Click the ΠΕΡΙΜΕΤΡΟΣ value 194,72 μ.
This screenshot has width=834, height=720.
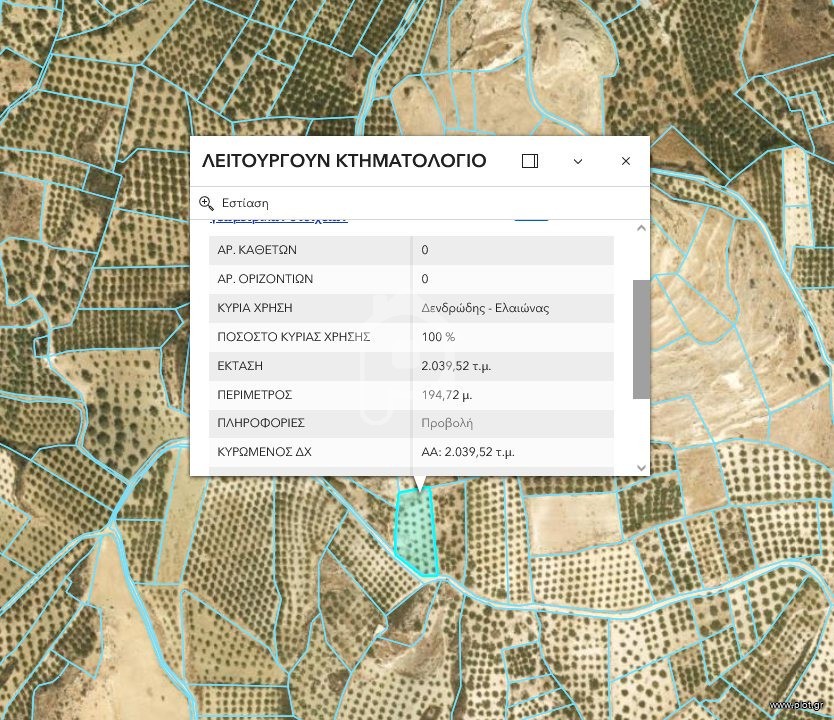[x=447, y=395]
